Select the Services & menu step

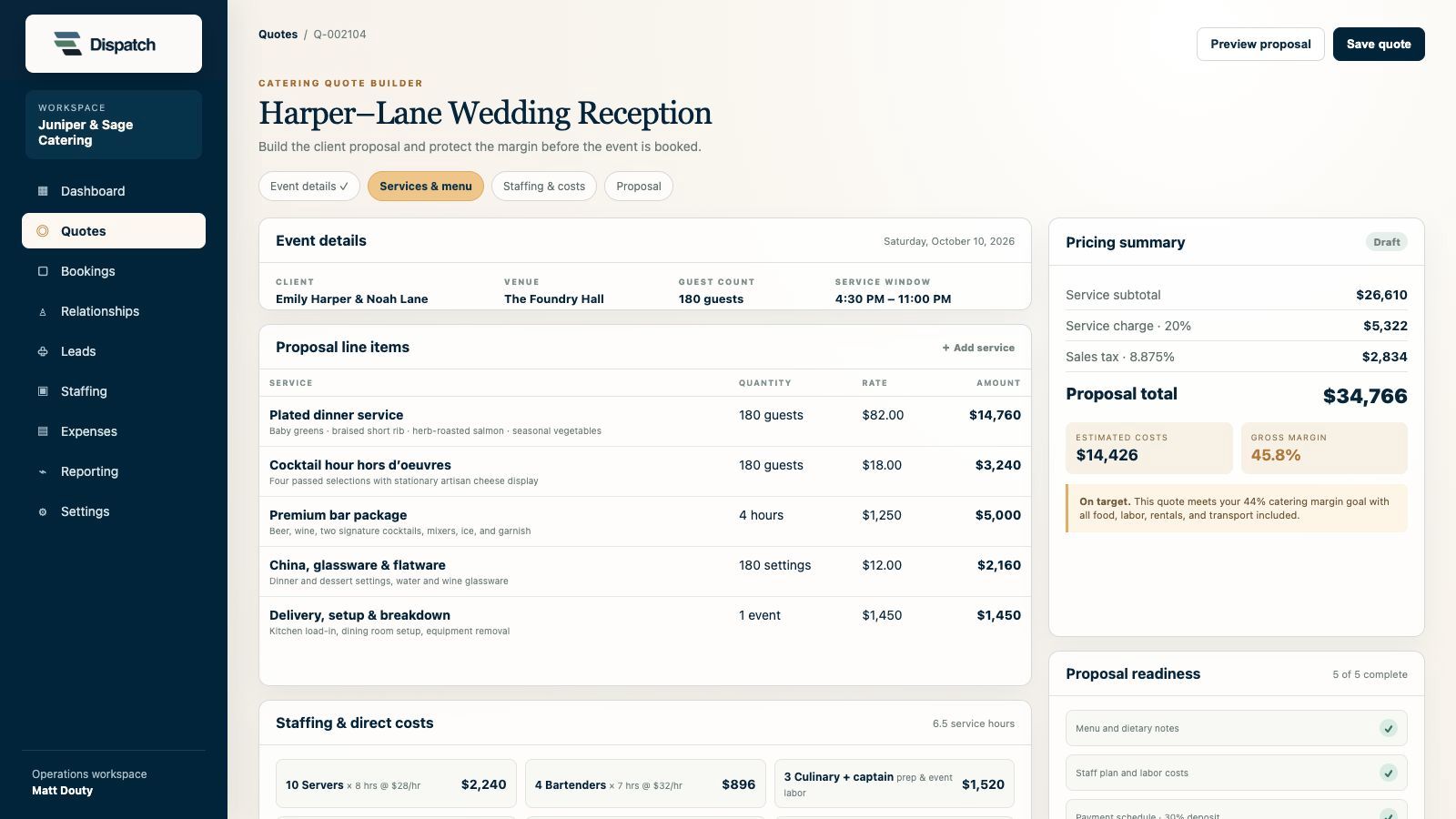[x=426, y=187]
